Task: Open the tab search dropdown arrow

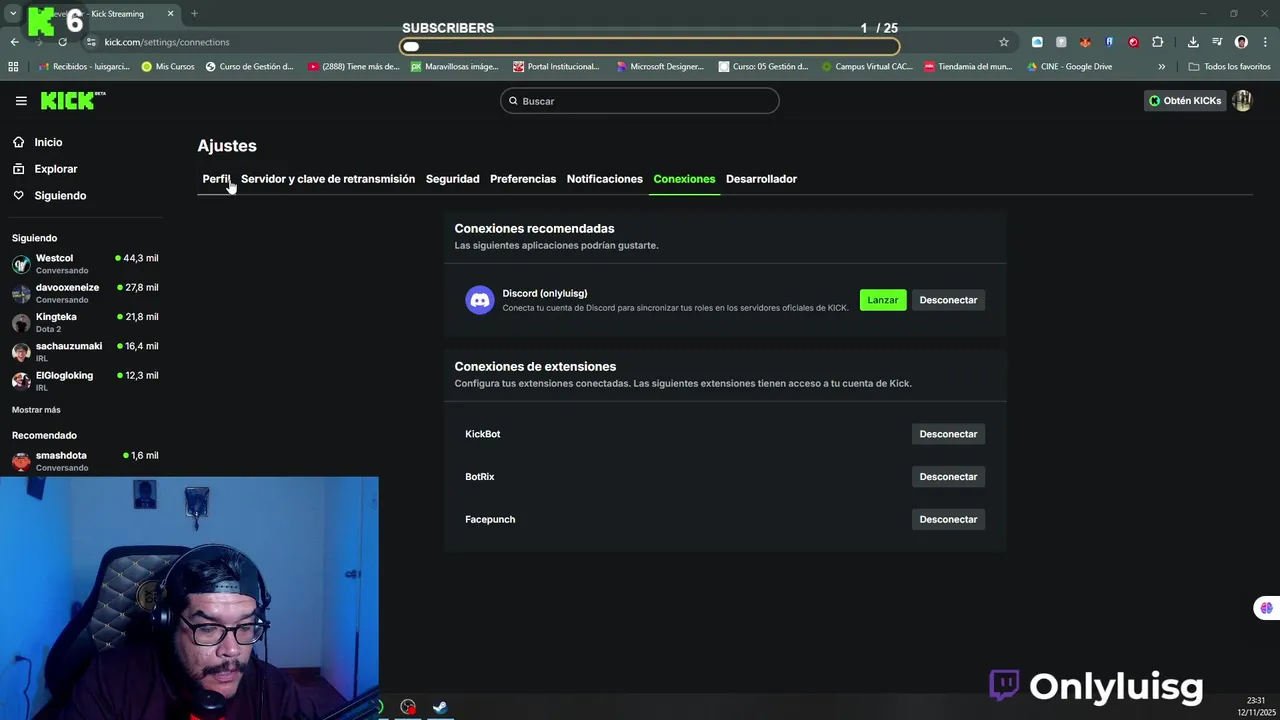Action: point(13,14)
